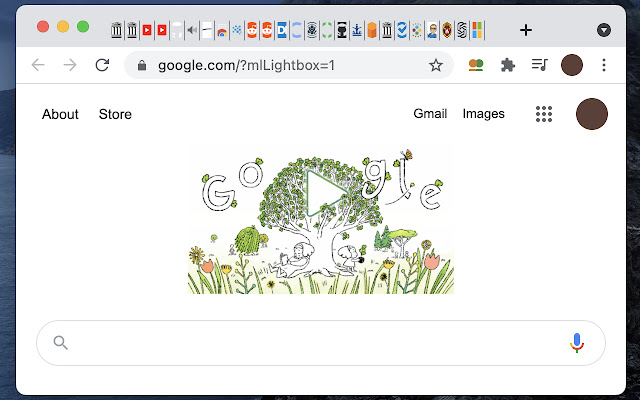
Task: View site information via the lock icon
Action: 142,65
